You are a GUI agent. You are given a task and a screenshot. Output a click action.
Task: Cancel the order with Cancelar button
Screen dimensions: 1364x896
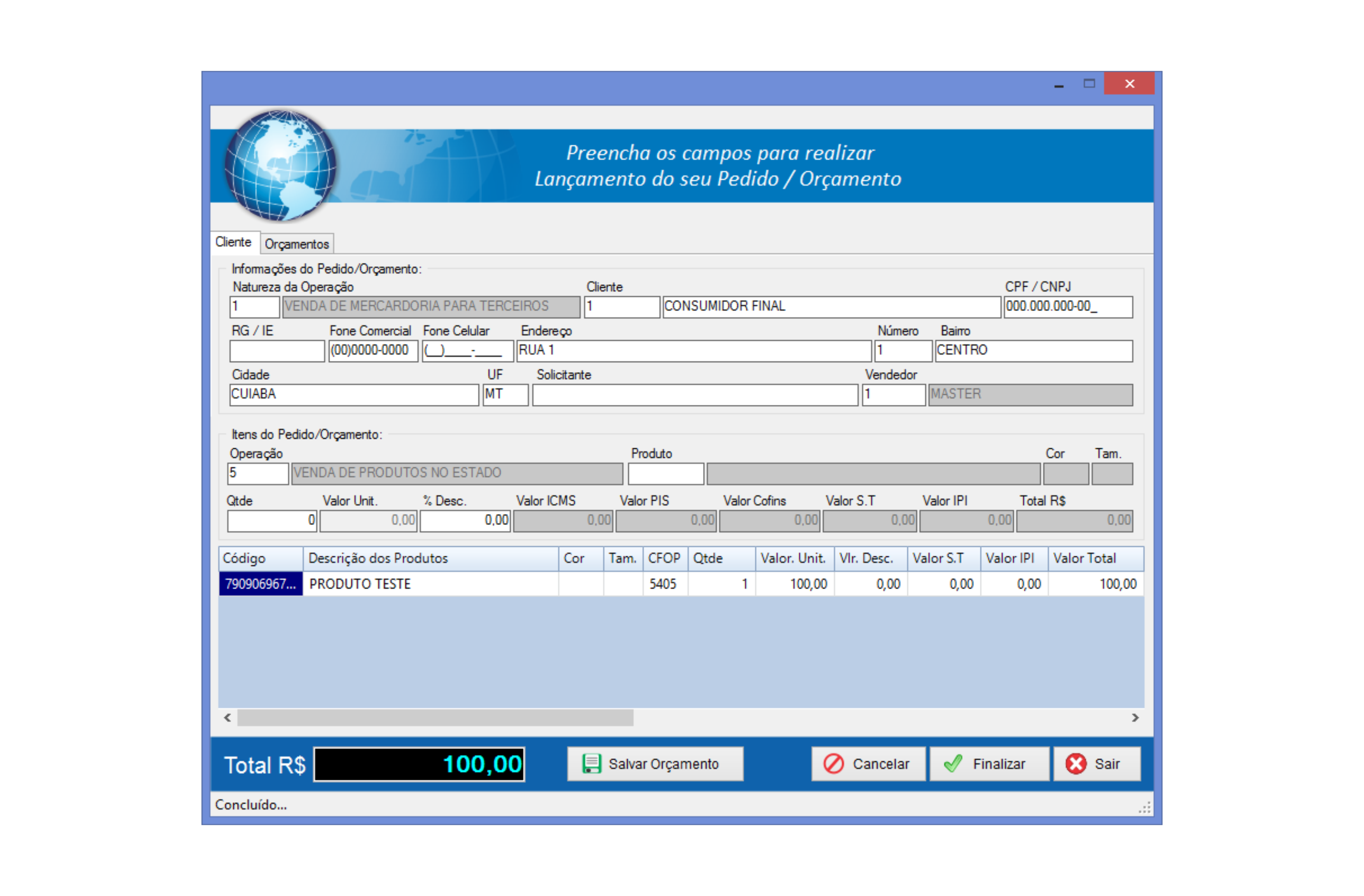tap(868, 763)
